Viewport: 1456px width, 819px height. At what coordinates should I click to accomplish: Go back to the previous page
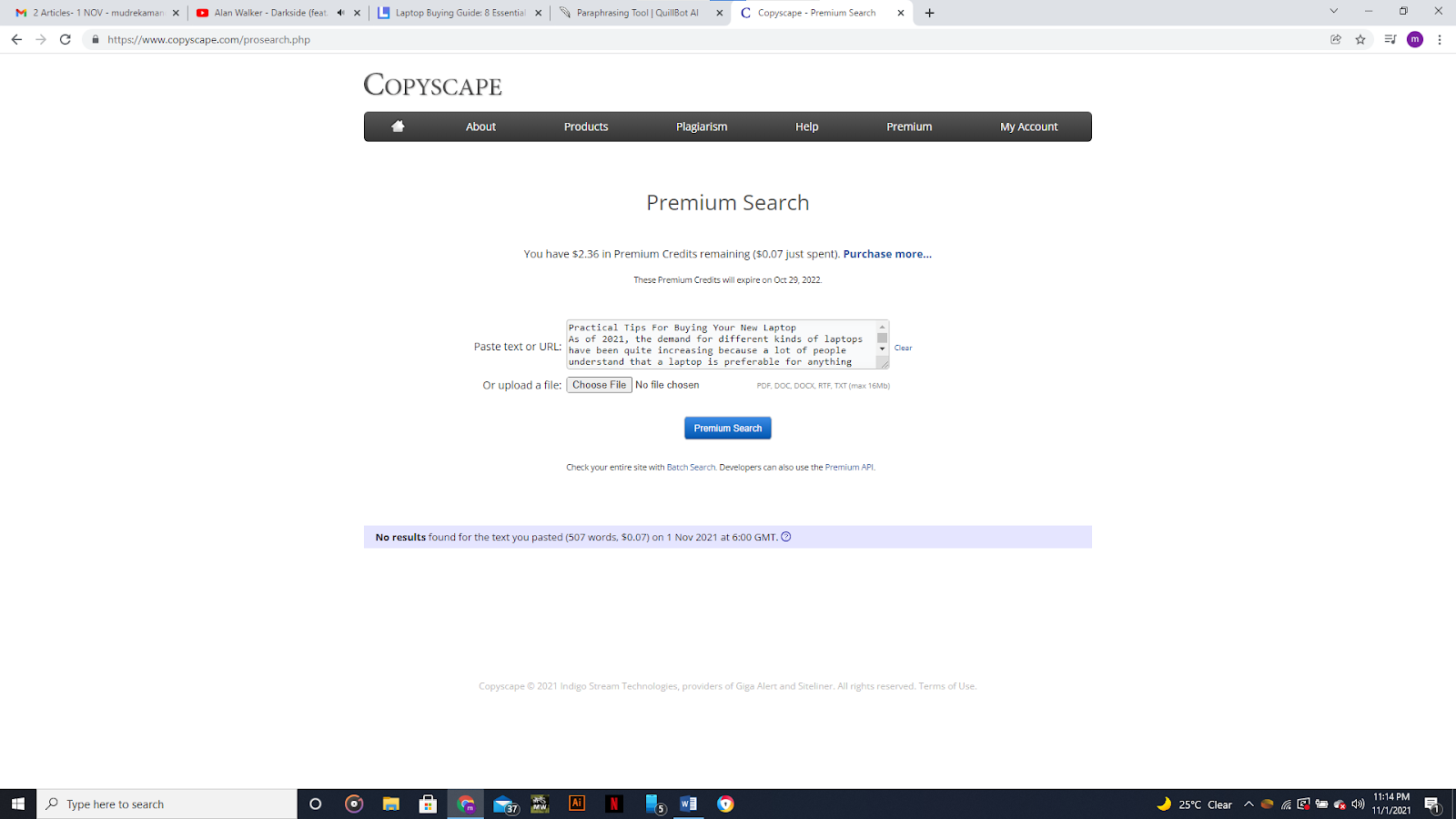16,39
